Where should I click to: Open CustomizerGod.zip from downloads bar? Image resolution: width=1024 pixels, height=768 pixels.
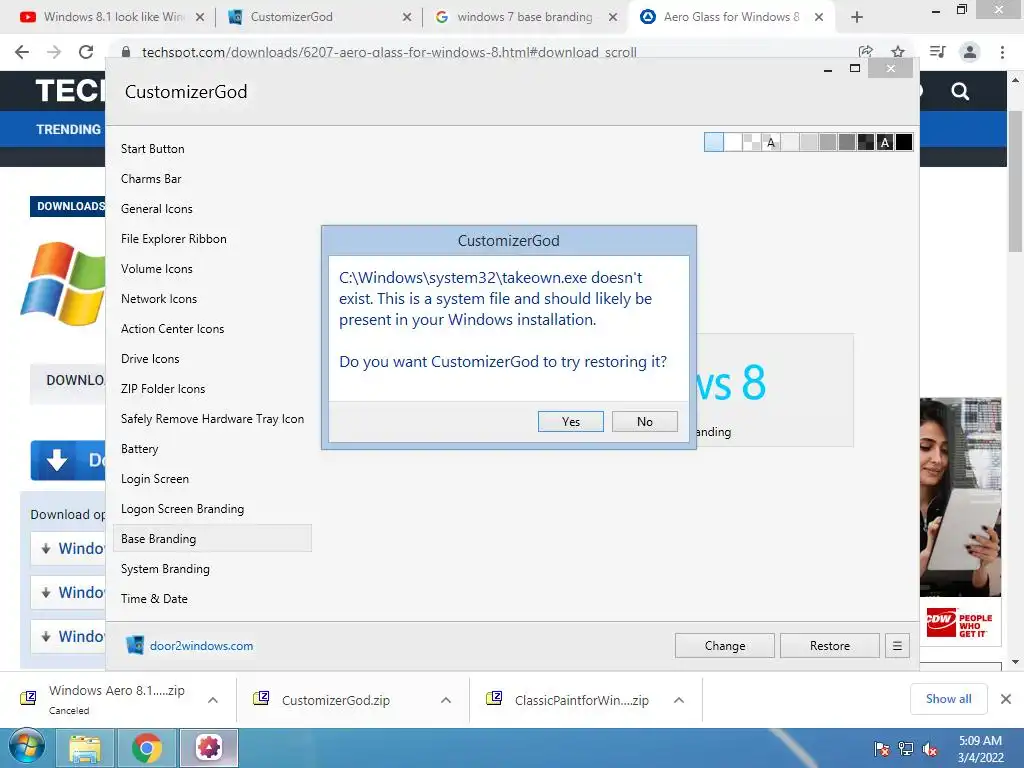pyautogui.click(x=336, y=700)
